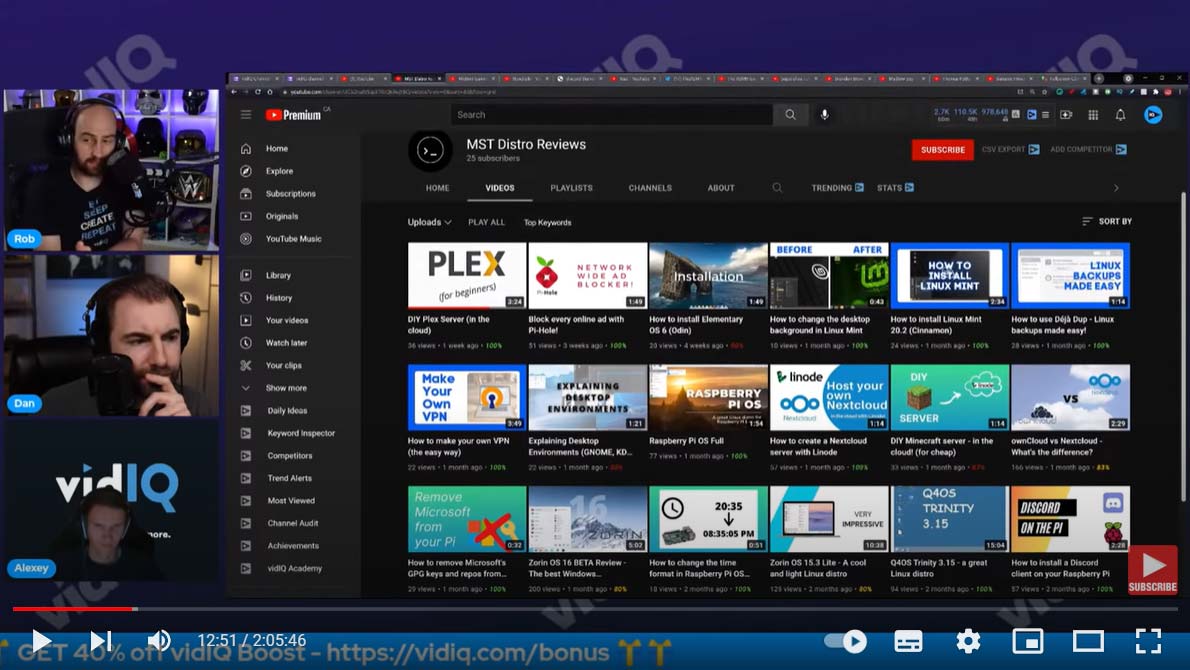Skip to next video in player controls

[100, 641]
